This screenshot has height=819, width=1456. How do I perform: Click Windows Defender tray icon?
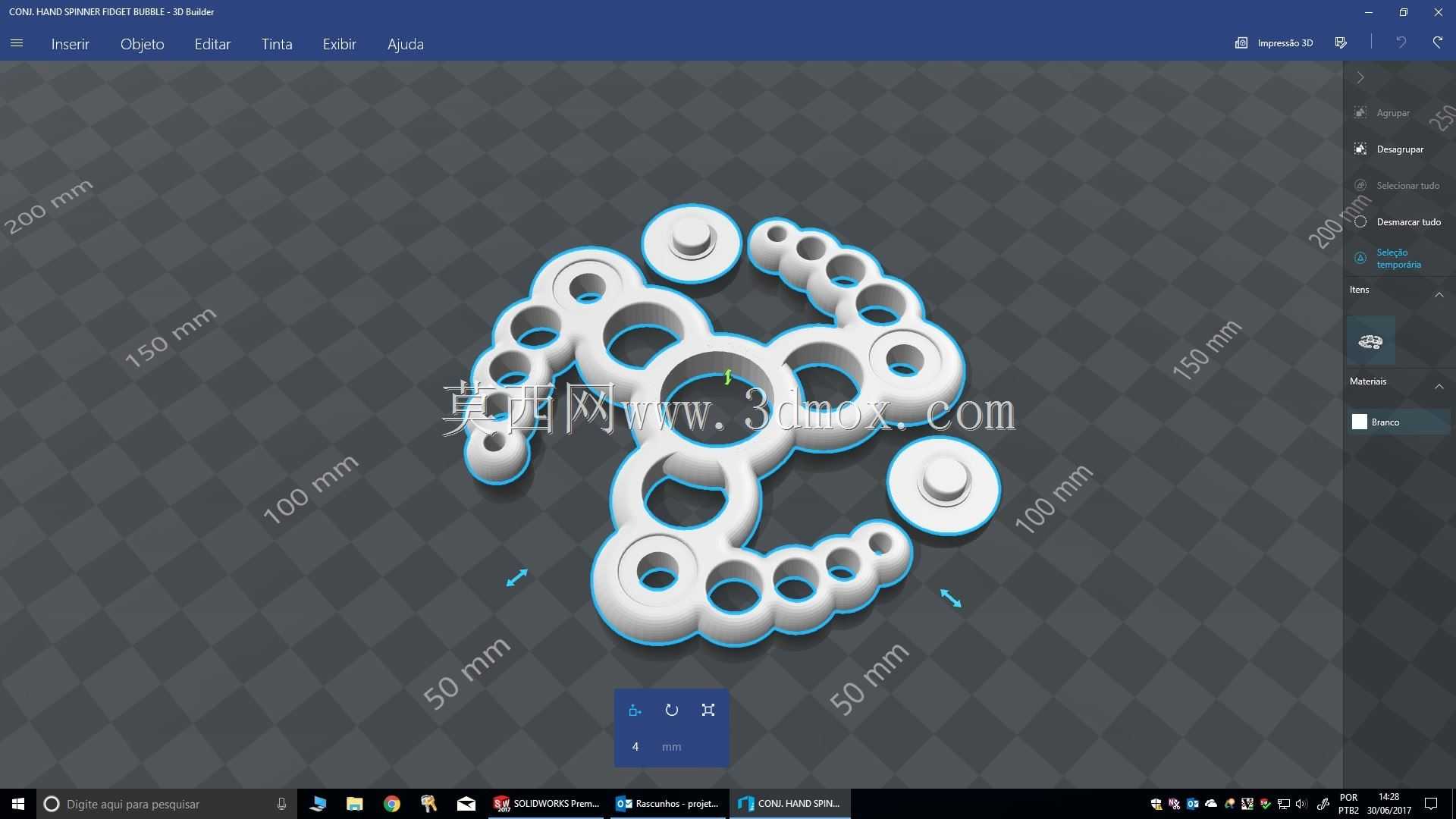(1156, 804)
